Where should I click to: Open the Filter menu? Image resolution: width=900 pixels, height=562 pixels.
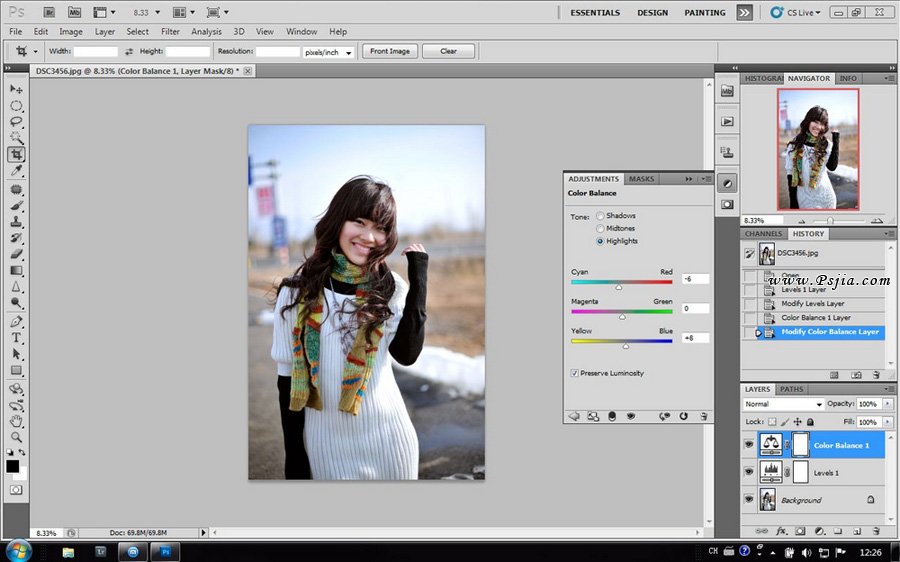[170, 32]
